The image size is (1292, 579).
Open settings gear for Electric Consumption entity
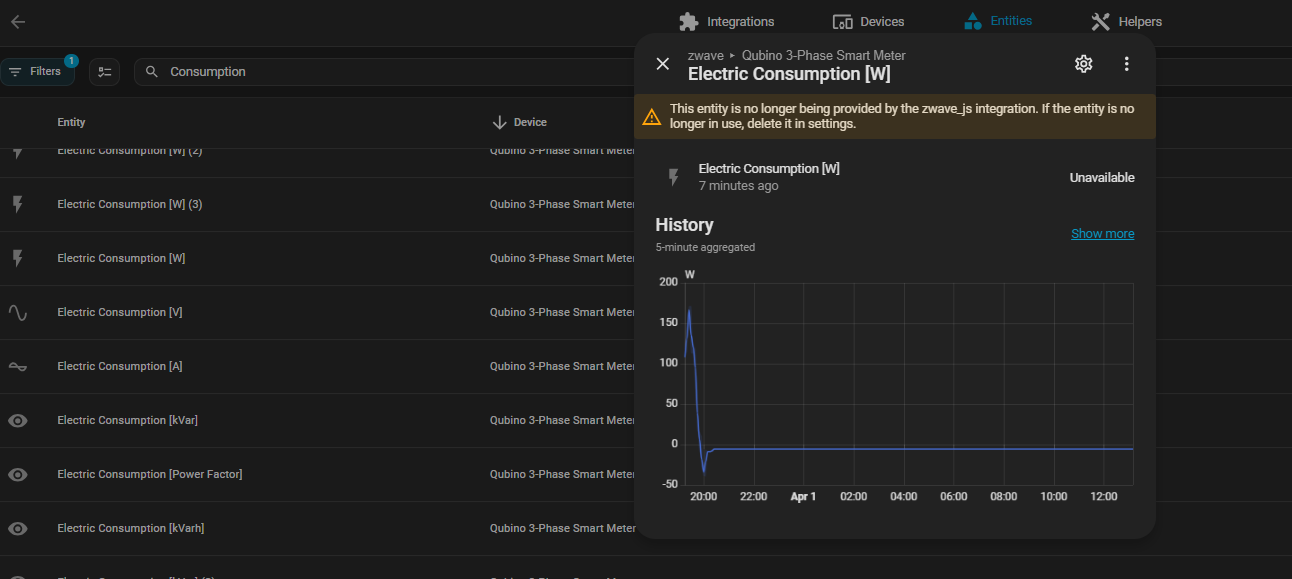point(1083,64)
